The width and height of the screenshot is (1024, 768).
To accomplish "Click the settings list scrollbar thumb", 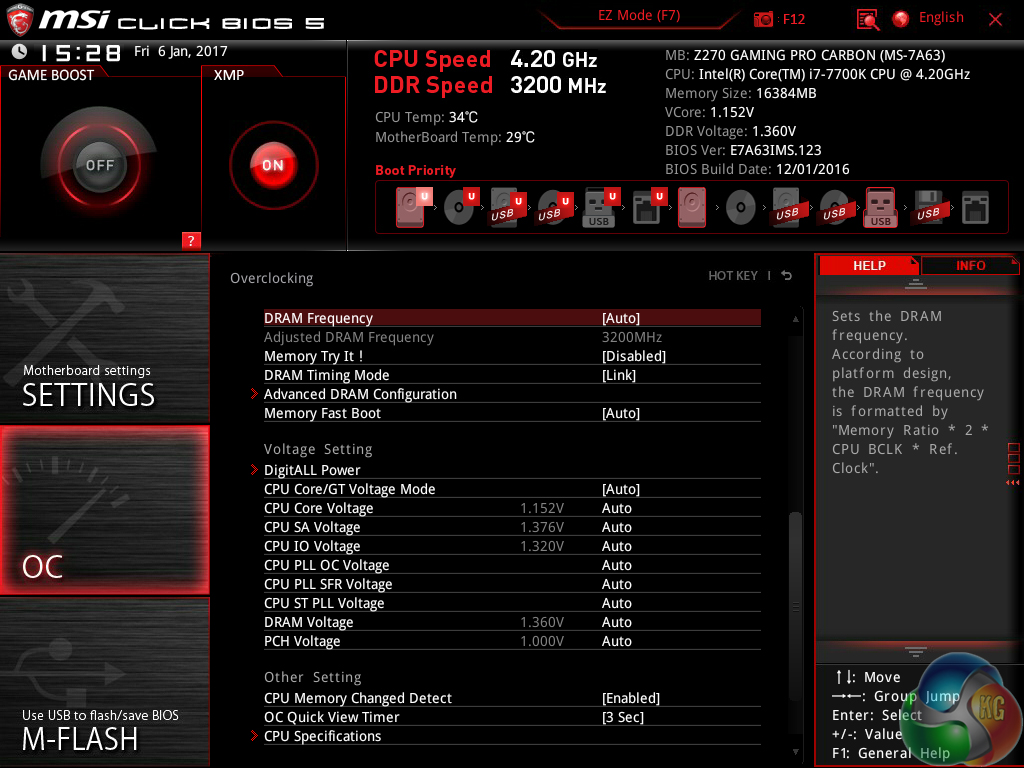I will [x=795, y=607].
